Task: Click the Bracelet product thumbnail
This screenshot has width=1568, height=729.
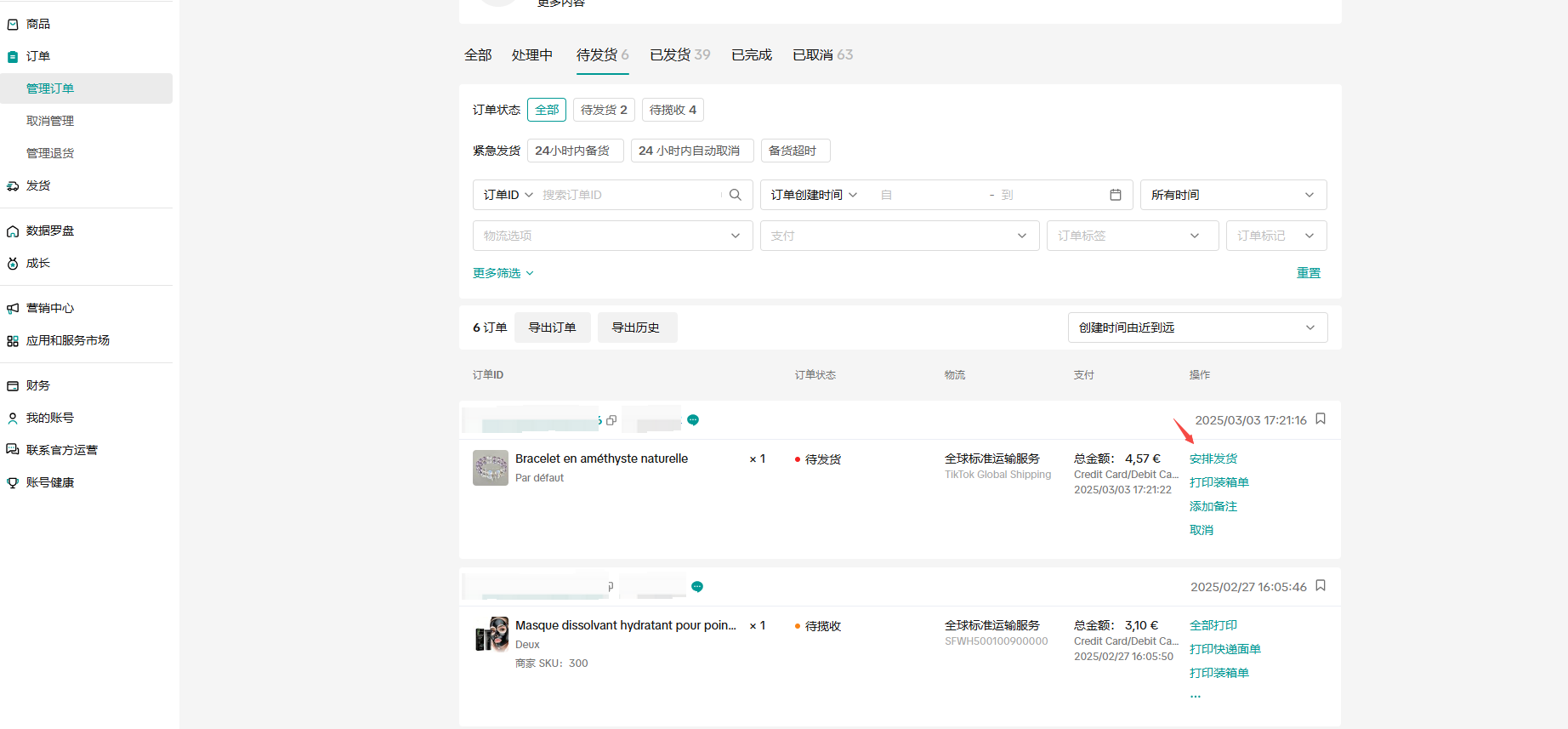Action: tap(491, 468)
